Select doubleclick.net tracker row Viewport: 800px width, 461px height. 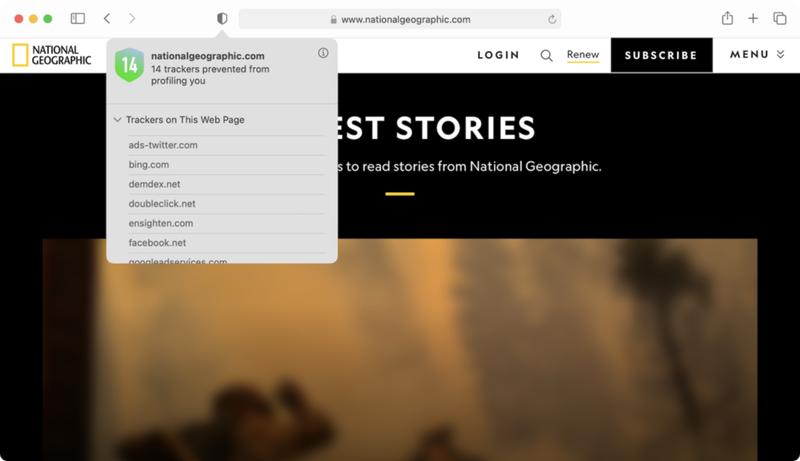pos(226,203)
